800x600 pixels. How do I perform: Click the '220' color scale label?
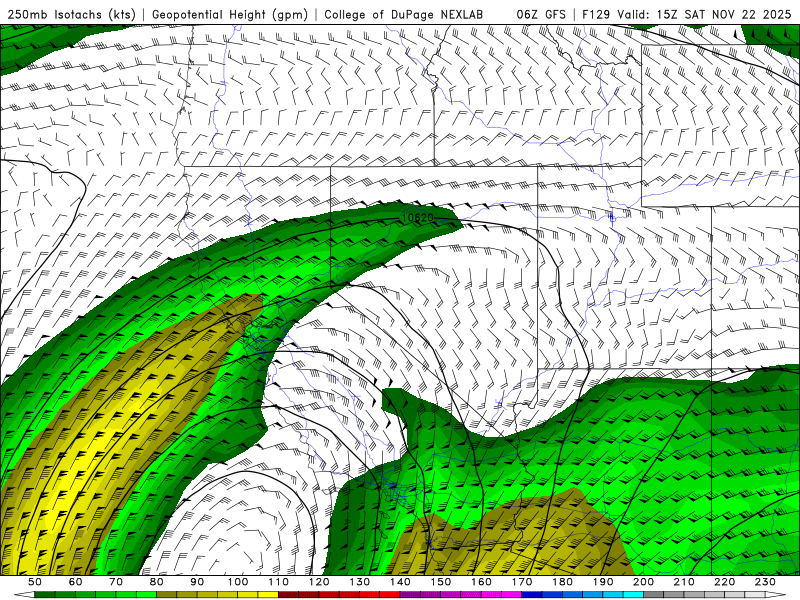coord(724,582)
